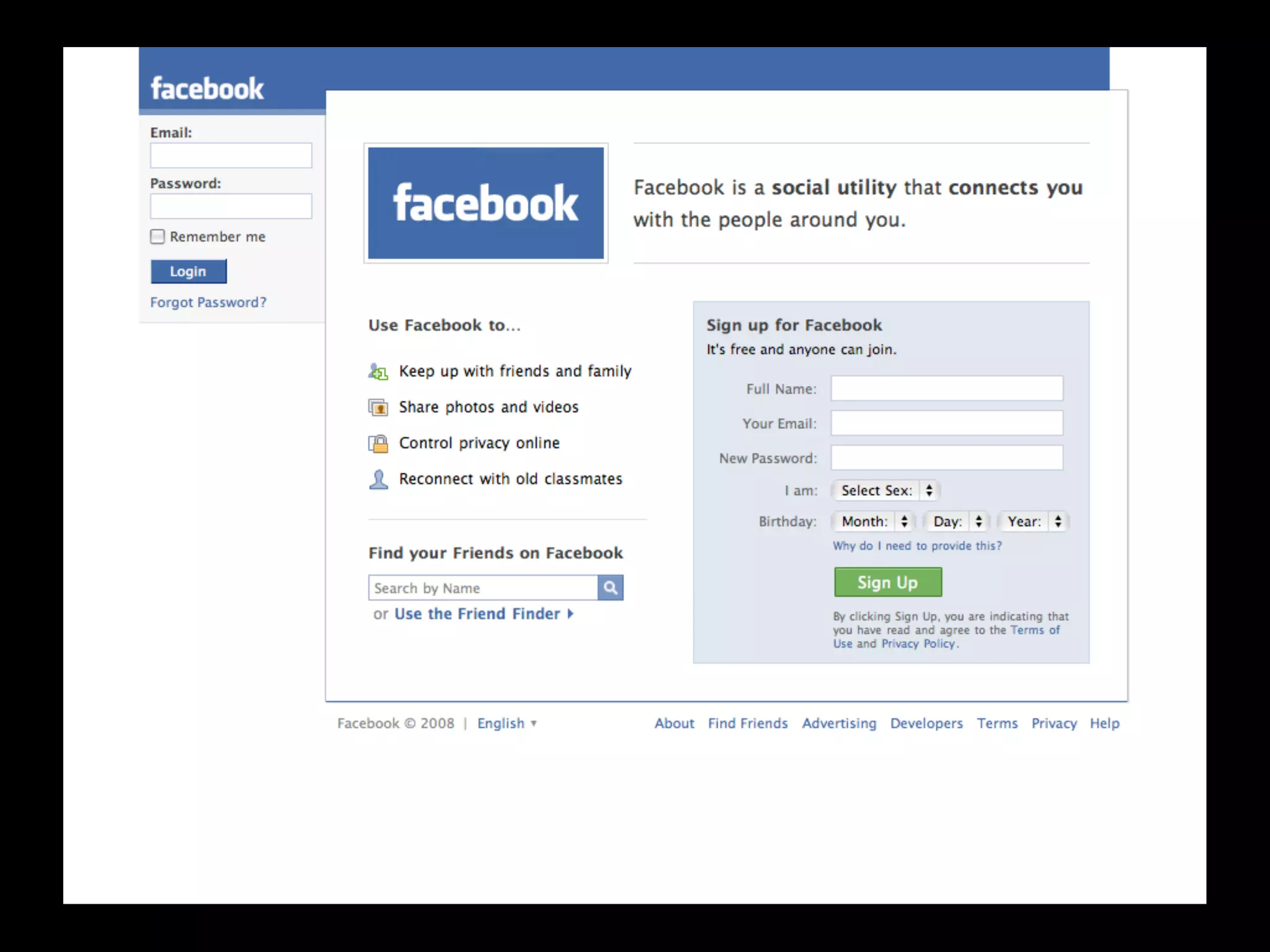Viewport: 1270px width, 952px height.
Task: Open the Developers footer link
Action: 926,723
